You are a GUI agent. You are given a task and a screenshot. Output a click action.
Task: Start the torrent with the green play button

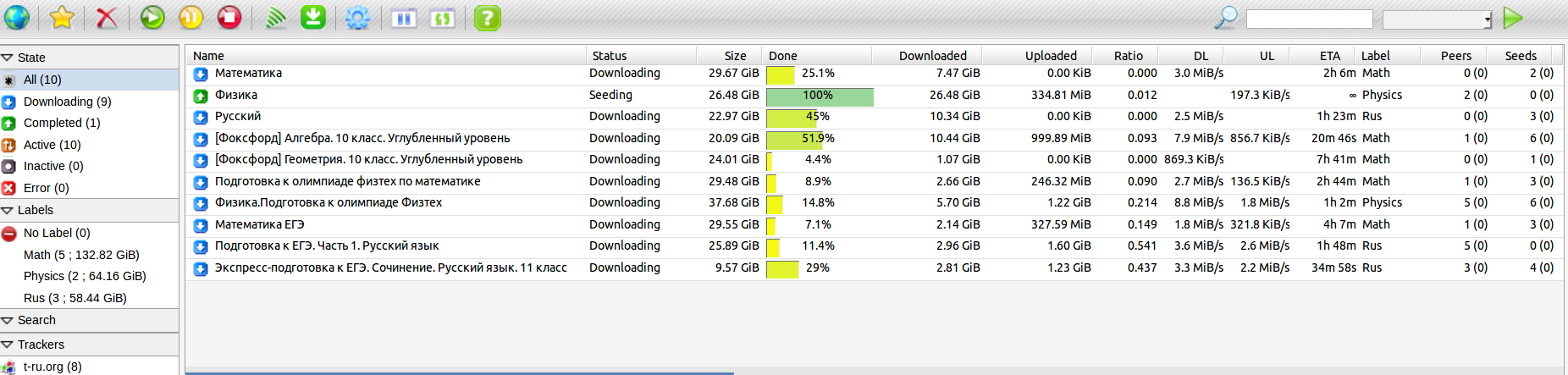tap(152, 18)
